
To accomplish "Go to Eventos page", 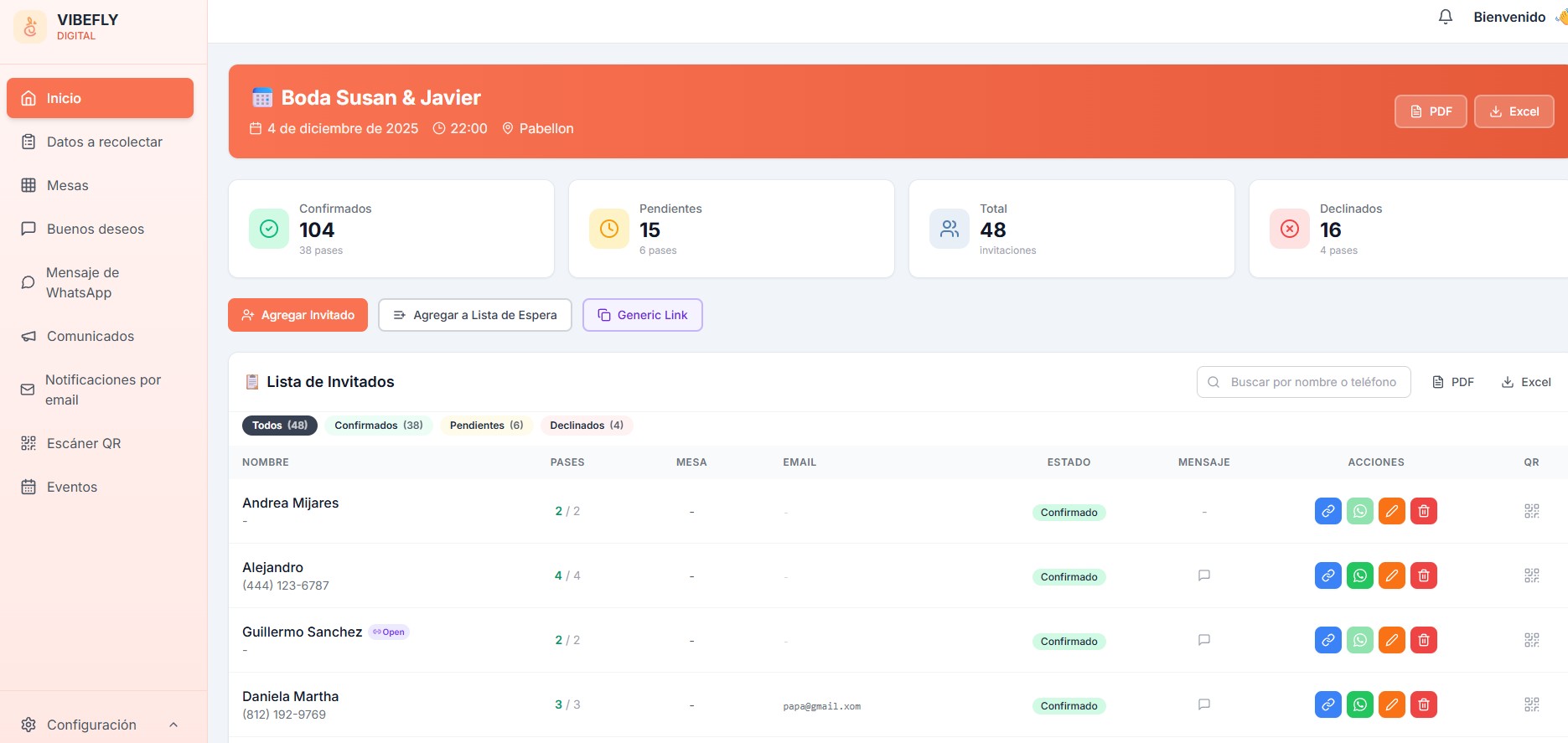I will pos(100,487).
